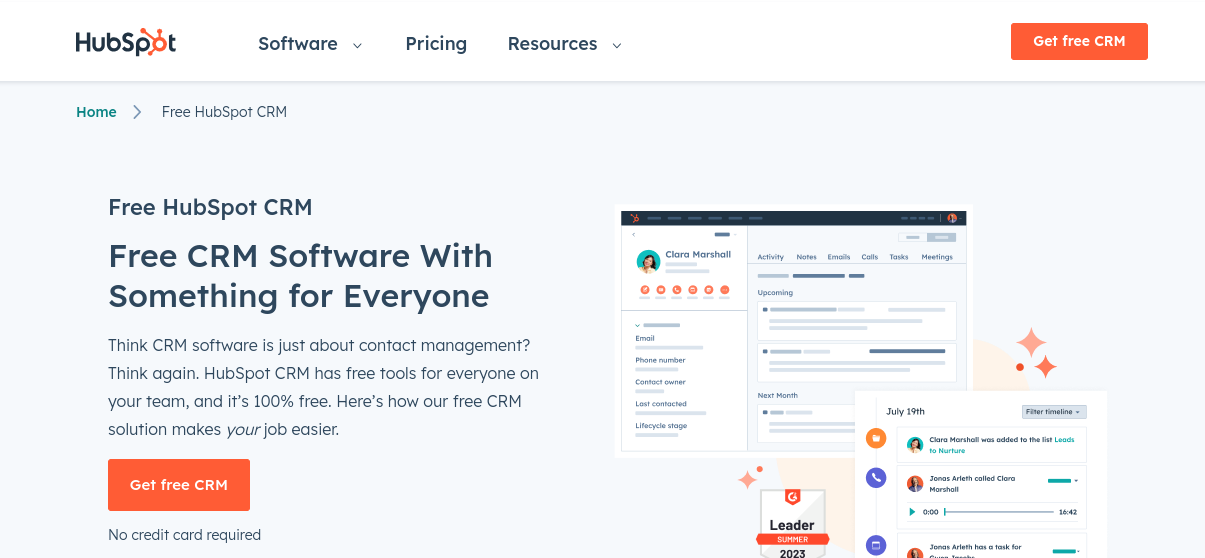Toggle the view switch above the Meetings tab
Viewport: 1205px width, 558px height.
[x=927, y=237]
